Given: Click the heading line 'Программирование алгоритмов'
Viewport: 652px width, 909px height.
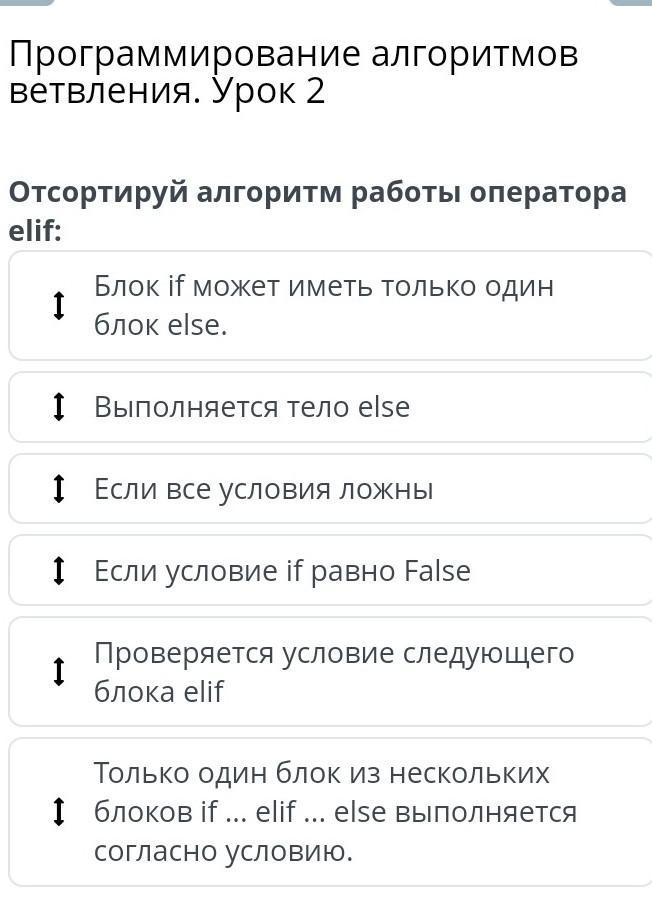Looking at the screenshot, I should 293,55.
